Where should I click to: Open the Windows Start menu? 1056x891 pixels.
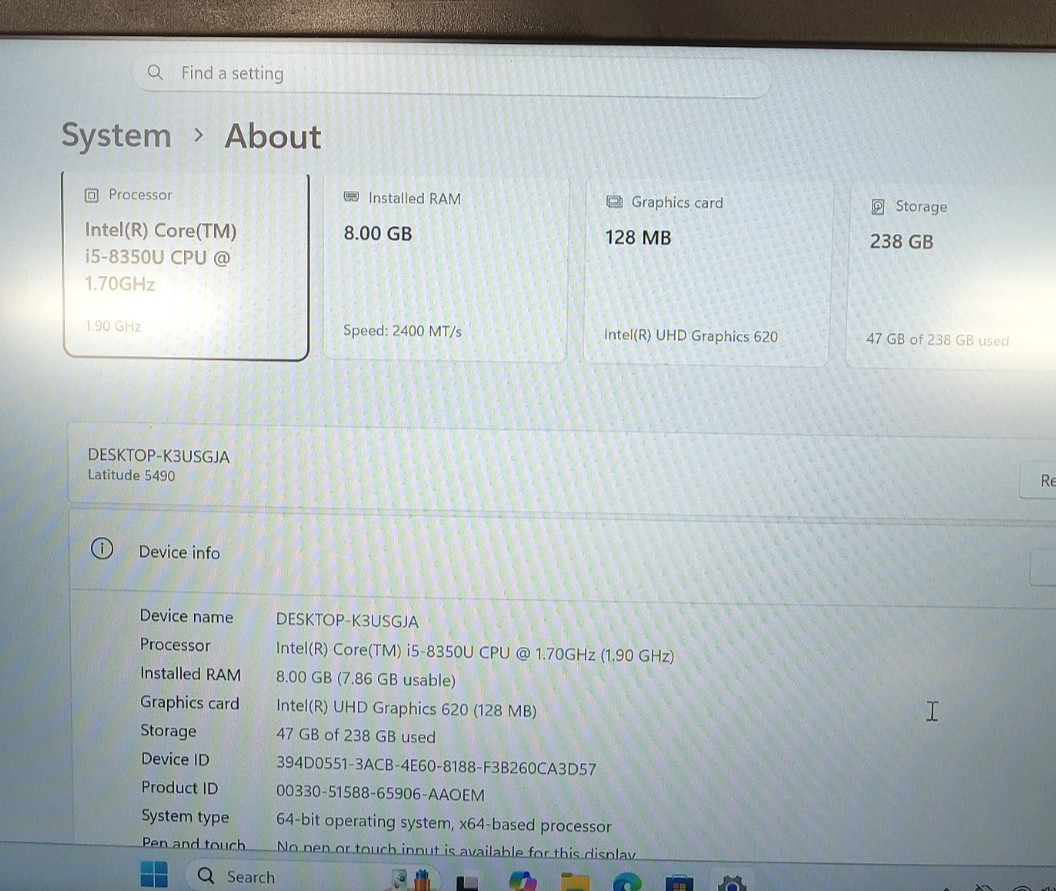click(154, 874)
